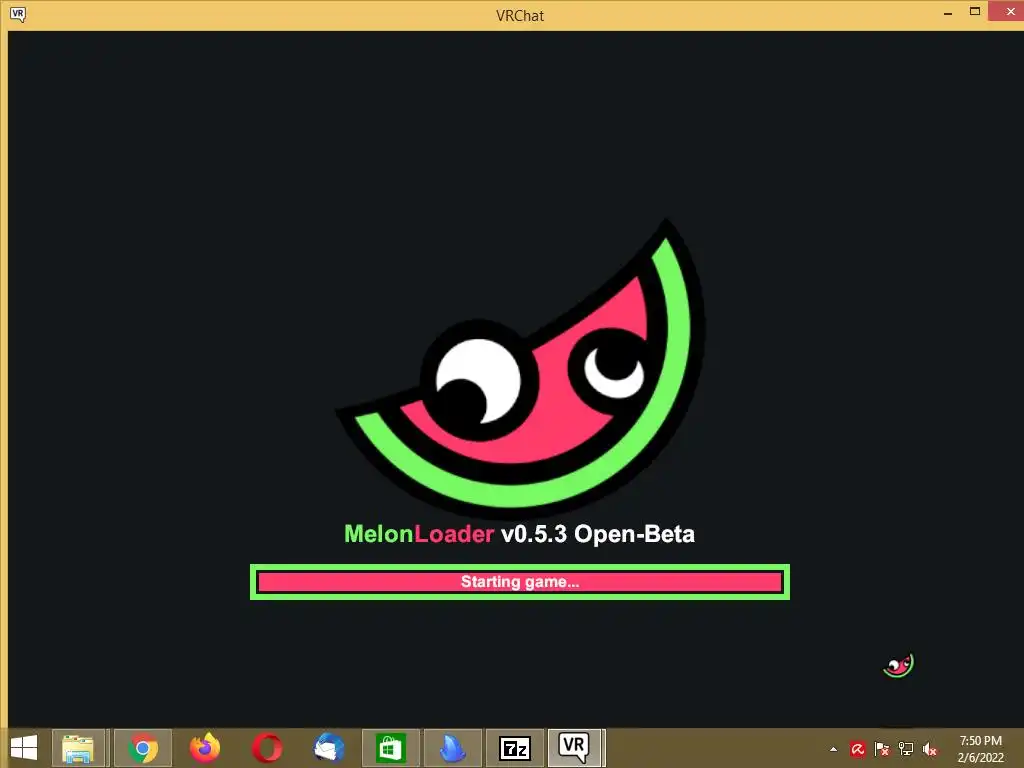
Task: Select the VRChat taskbar button
Action: coord(575,748)
